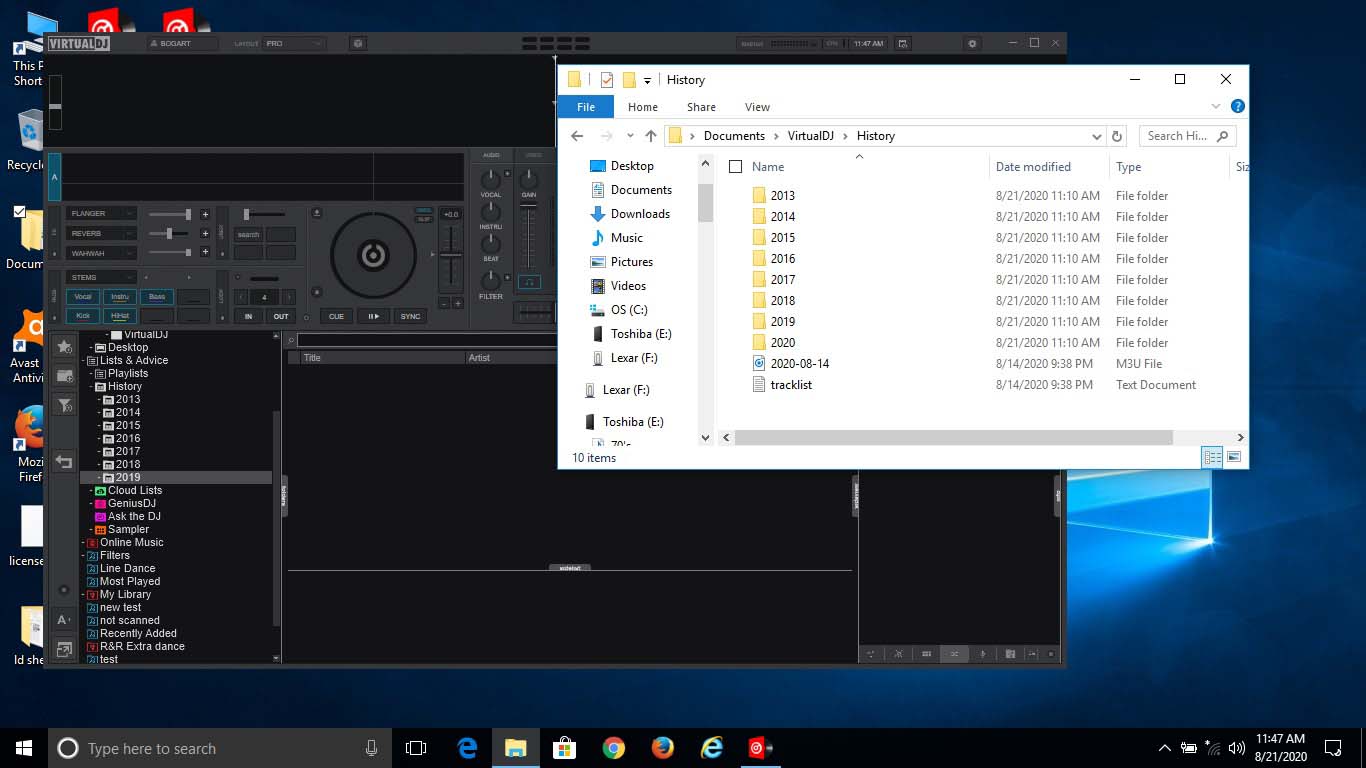The height and width of the screenshot is (768, 1366).
Task: Click the headphone cue icon under GAIN
Action: (529, 283)
